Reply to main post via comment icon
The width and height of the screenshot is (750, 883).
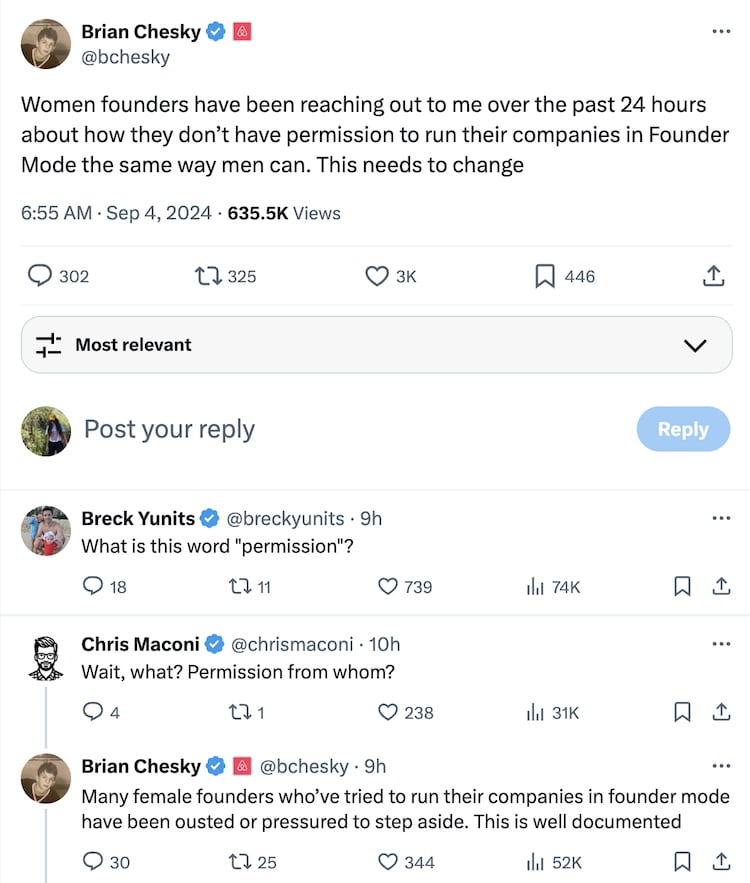coord(41,276)
